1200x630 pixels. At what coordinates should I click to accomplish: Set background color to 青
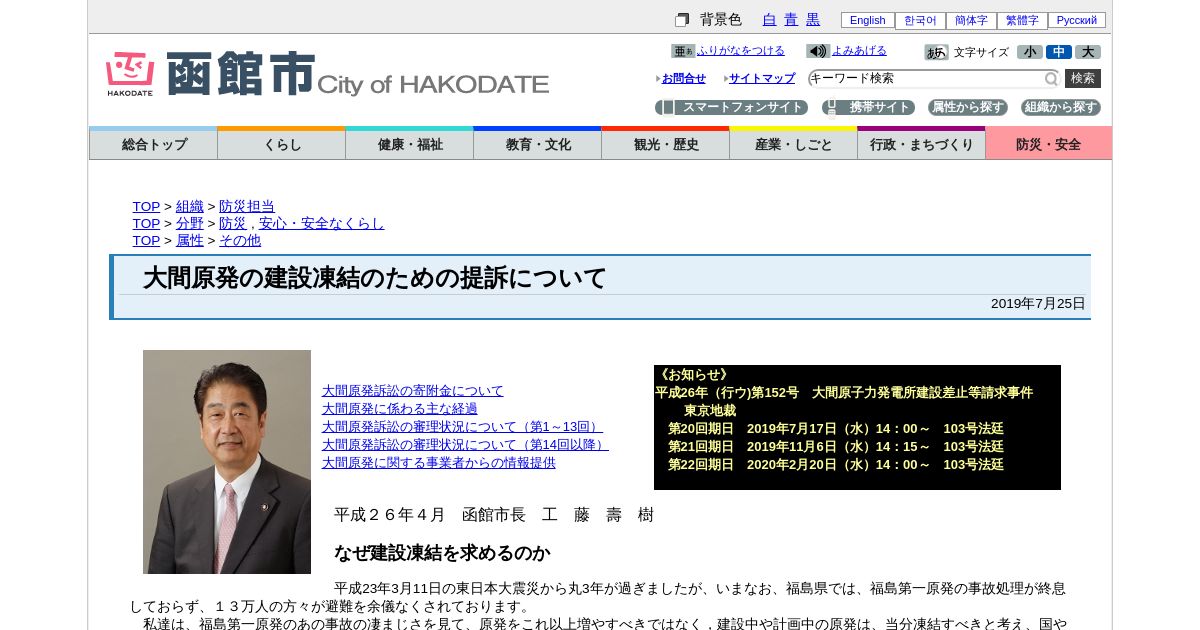(x=791, y=20)
